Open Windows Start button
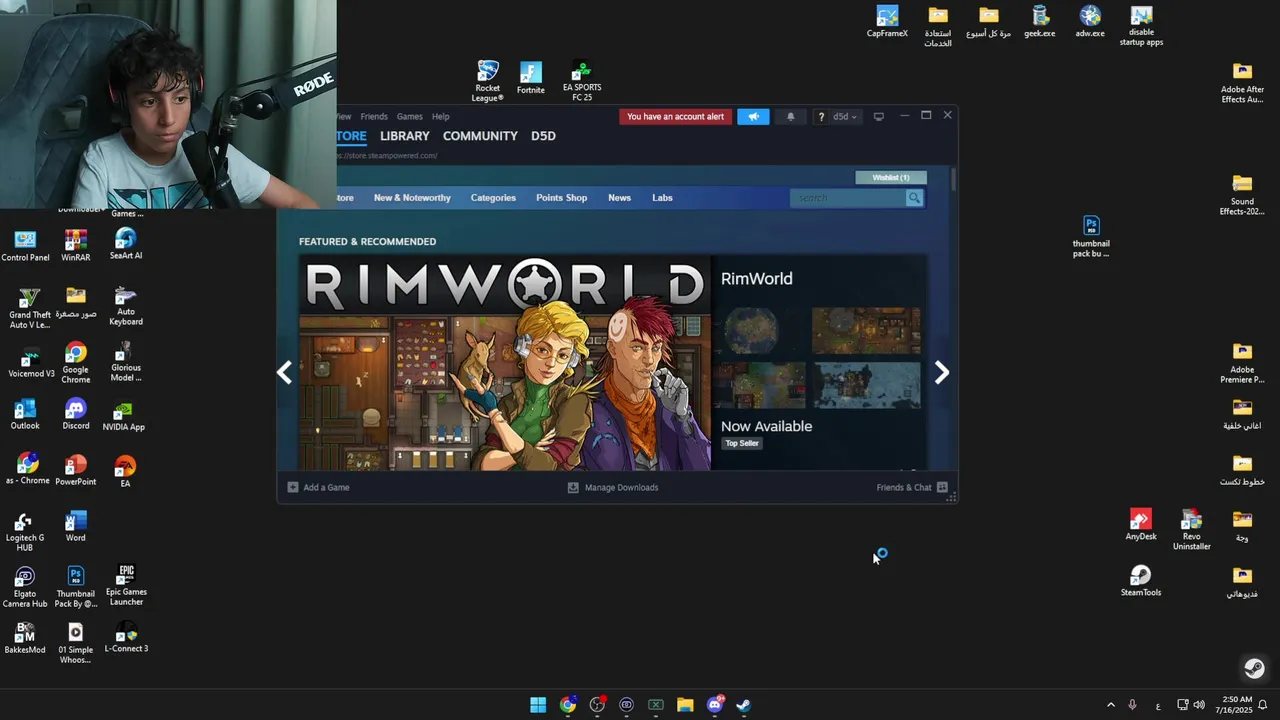Viewport: 1280px width, 720px height. click(x=538, y=705)
